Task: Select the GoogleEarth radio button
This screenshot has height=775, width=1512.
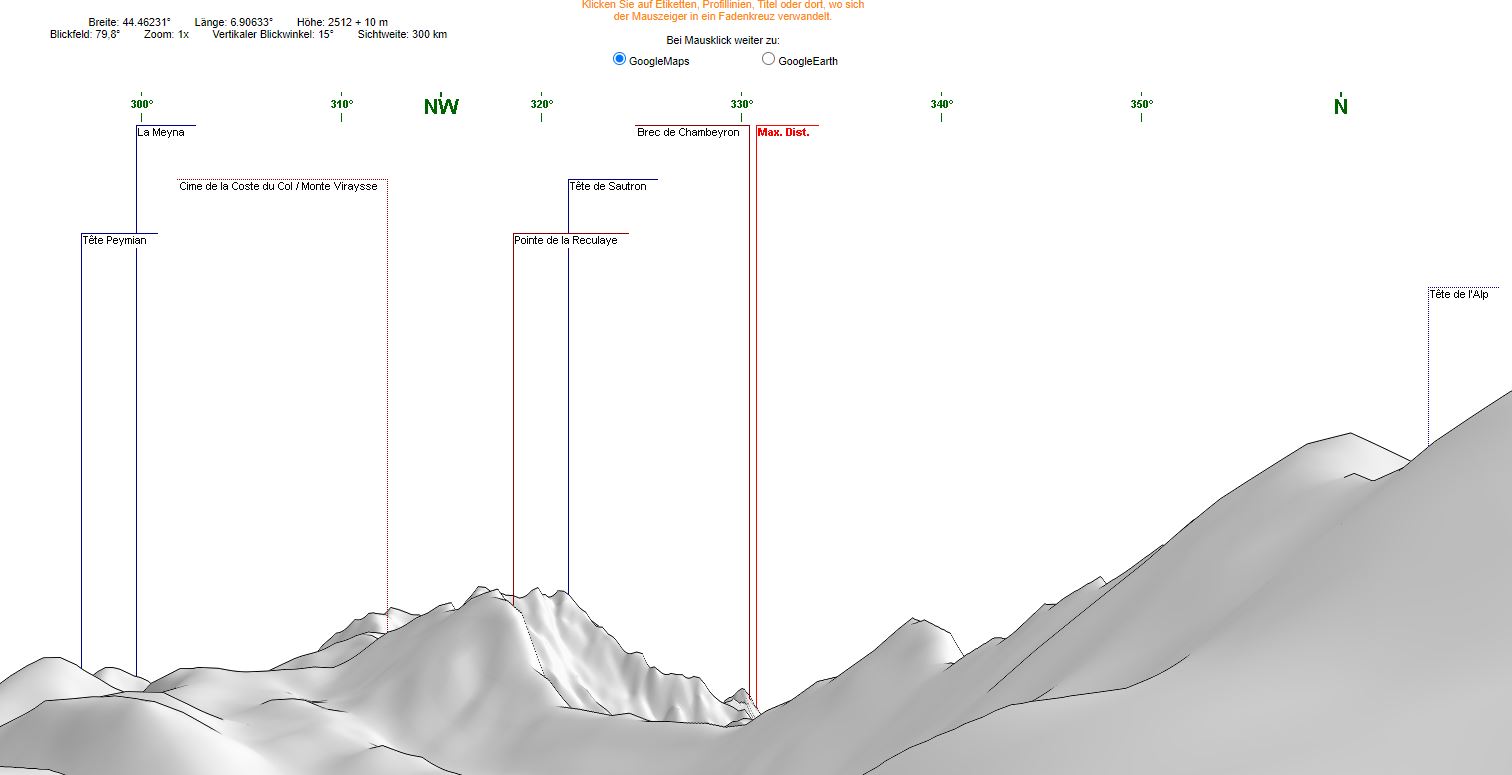Action: [768, 60]
